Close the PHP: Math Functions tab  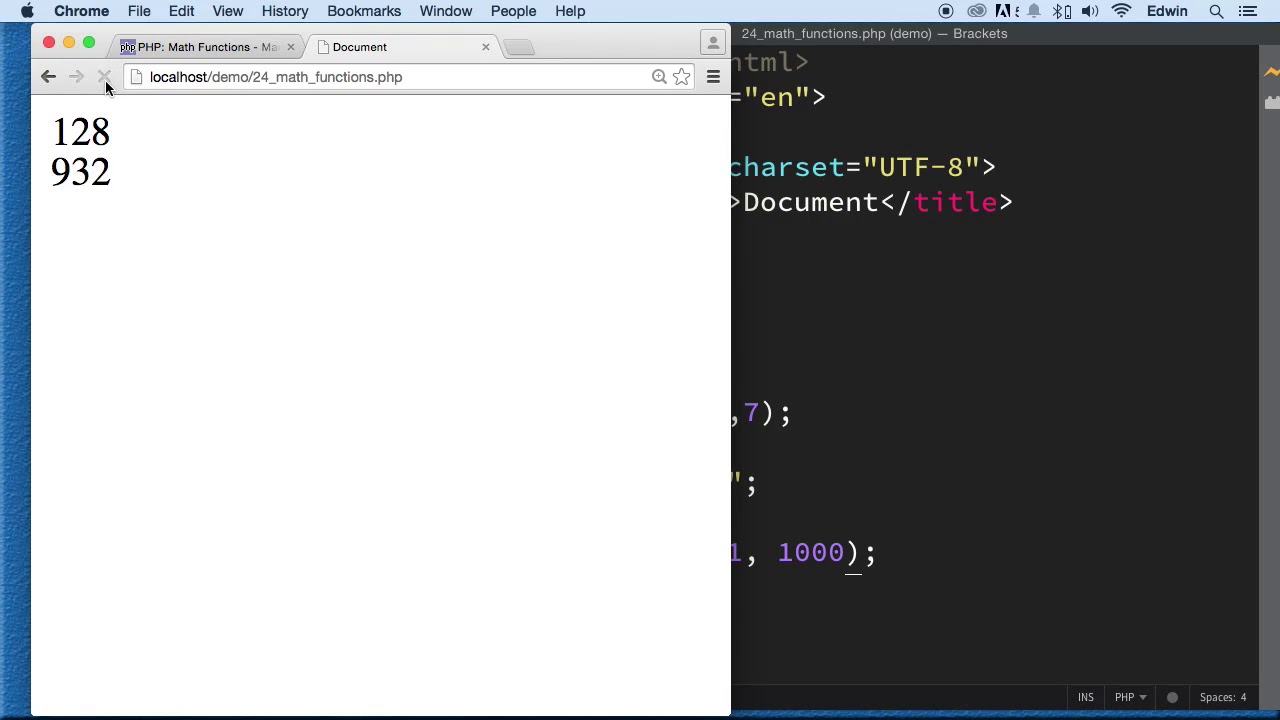(x=291, y=47)
